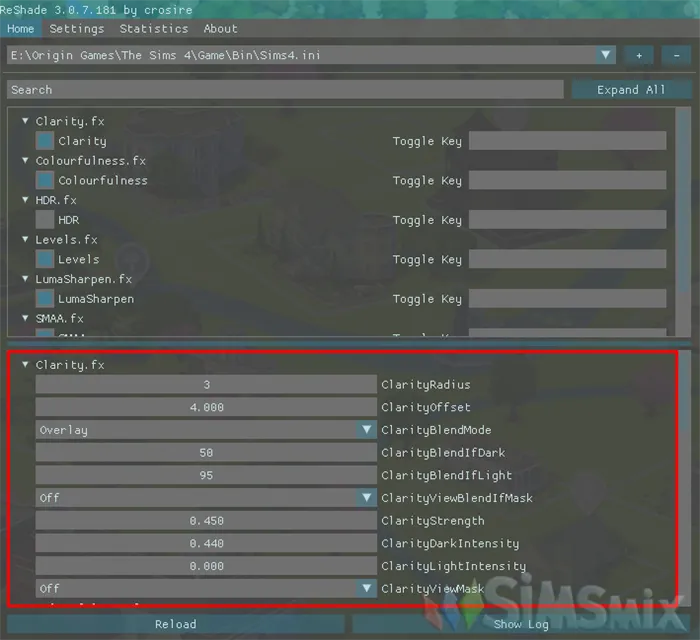Collapse the Clarity.fx node in the technique list
This screenshot has height=640, width=700.
pyautogui.click(x=25, y=121)
